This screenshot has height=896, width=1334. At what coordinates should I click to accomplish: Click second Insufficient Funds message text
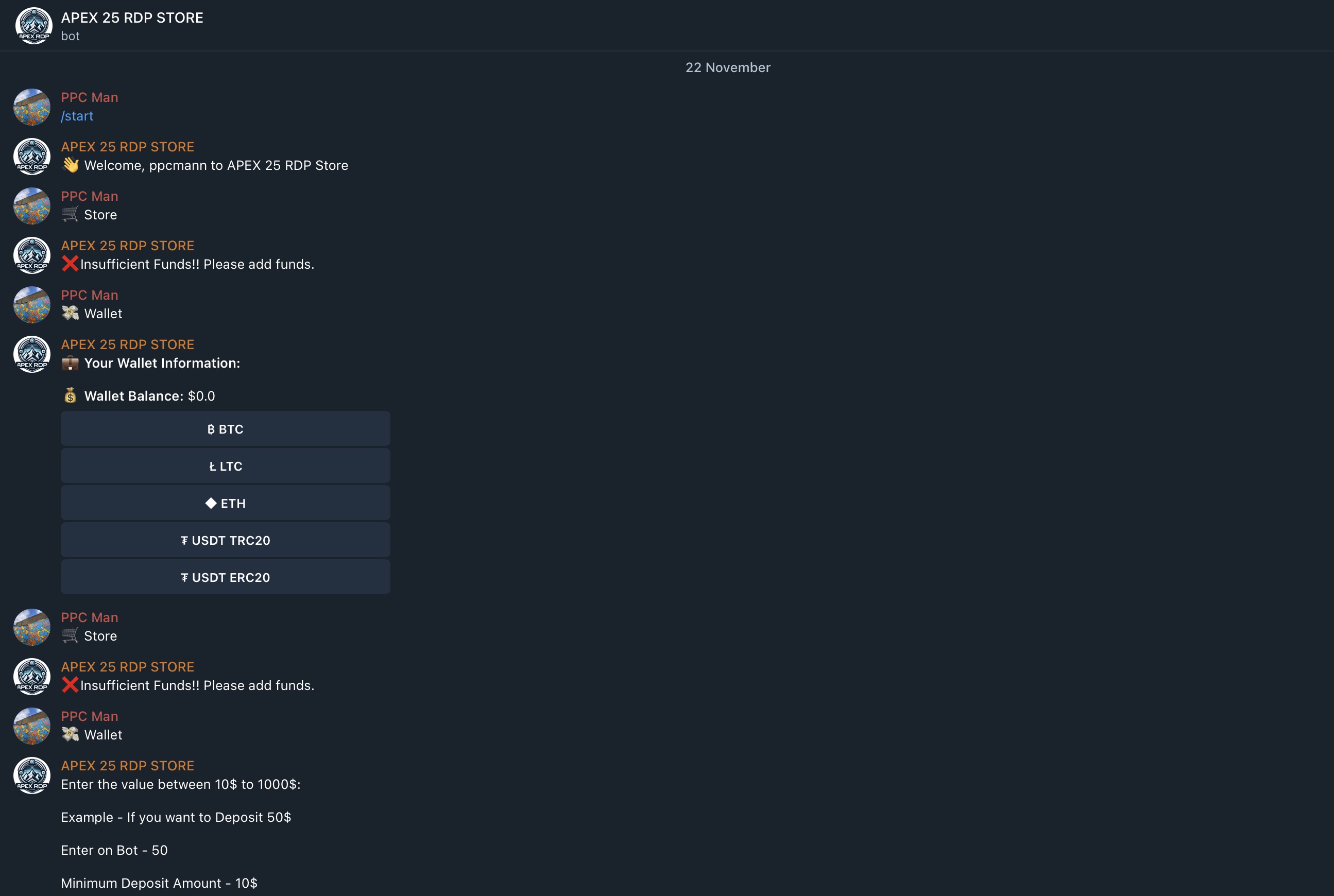click(x=197, y=685)
